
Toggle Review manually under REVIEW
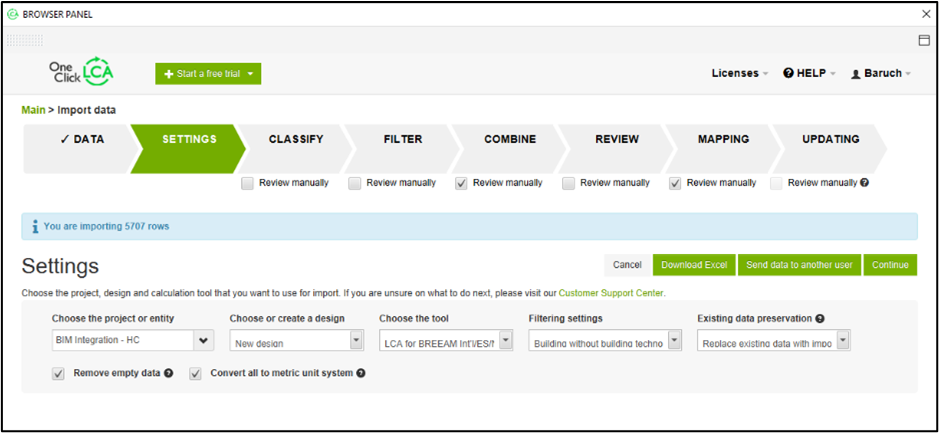[x=568, y=183]
